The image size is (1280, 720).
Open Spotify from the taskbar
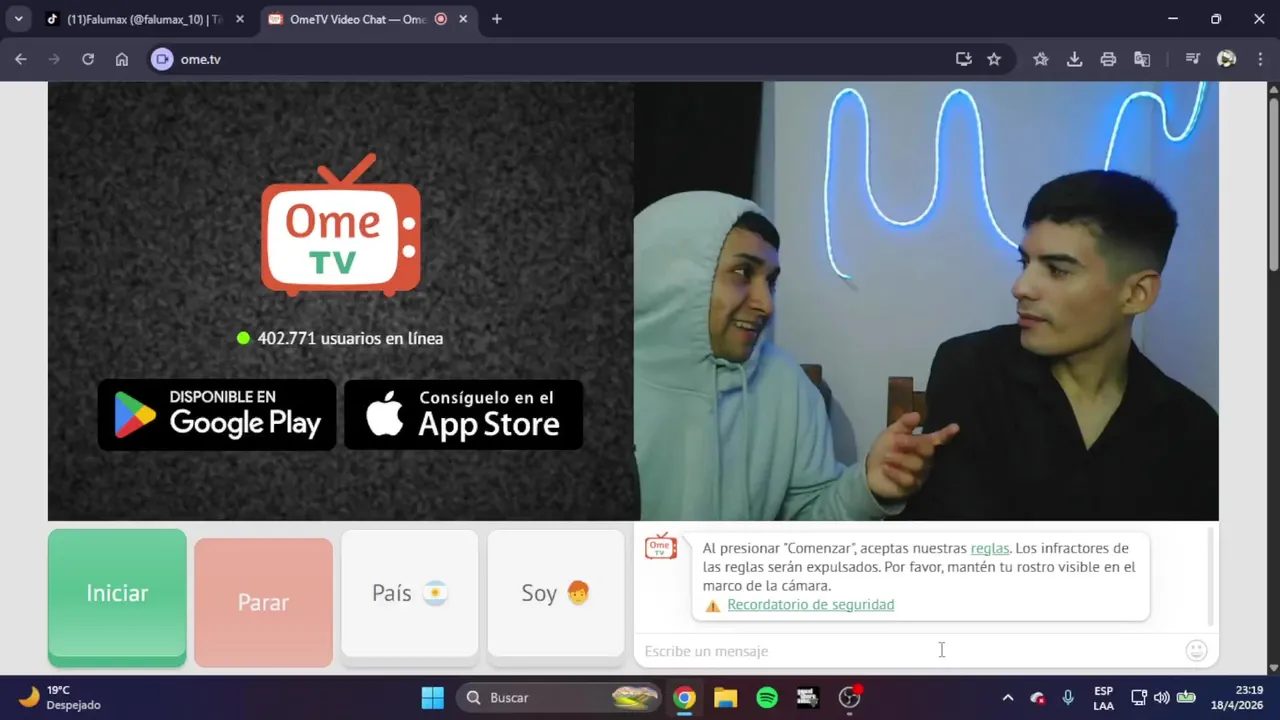[767, 698]
